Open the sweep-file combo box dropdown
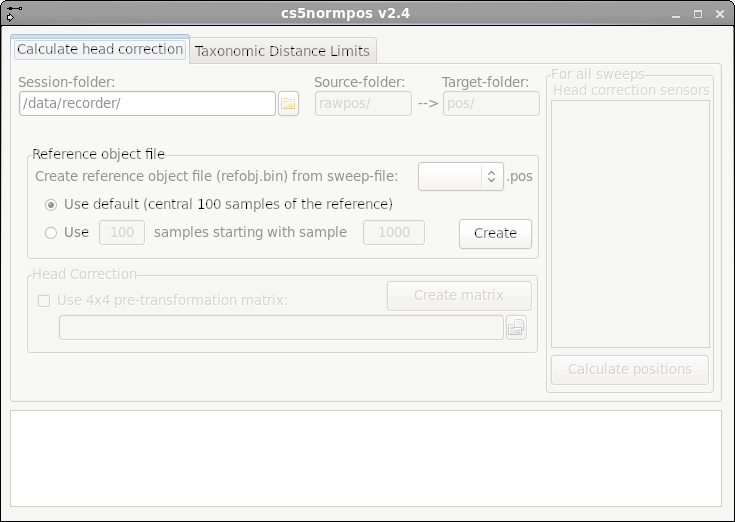735x522 pixels. (461, 176)
